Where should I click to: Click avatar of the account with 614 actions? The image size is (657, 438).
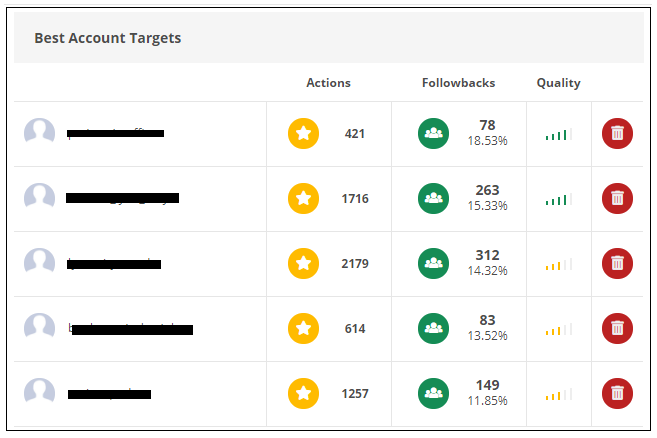click(x=39, y=328)
